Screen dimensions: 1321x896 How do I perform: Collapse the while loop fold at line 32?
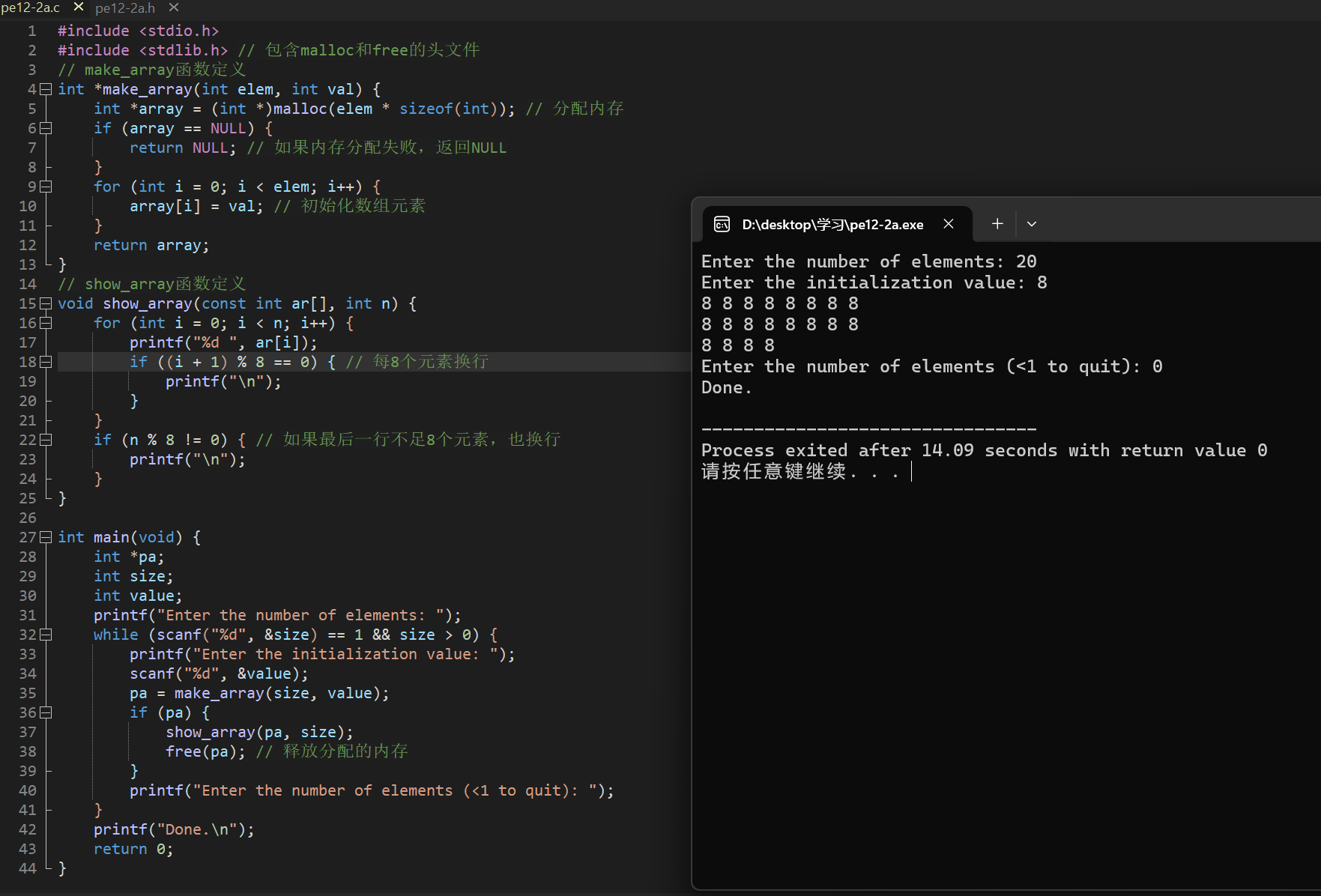click(46, 635)
